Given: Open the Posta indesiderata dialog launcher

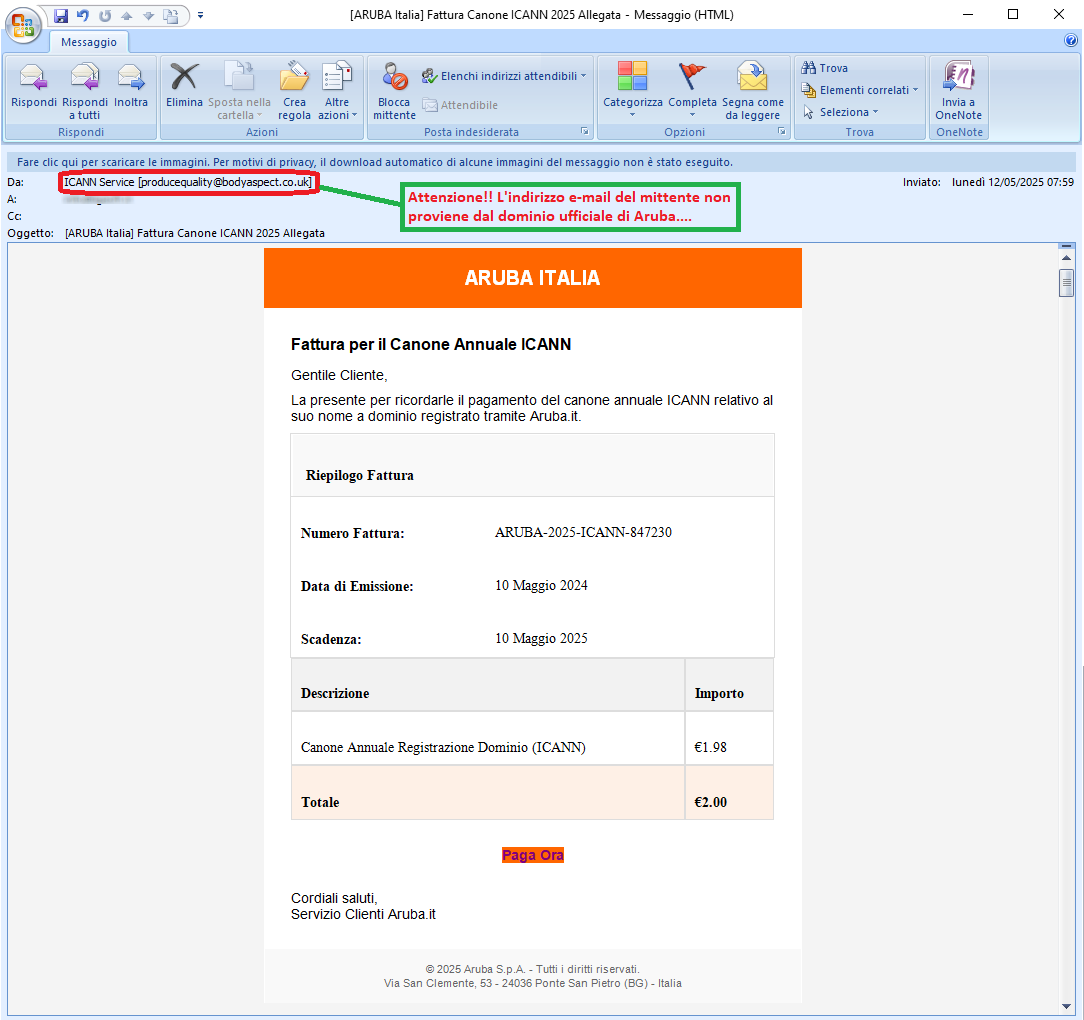Looking at the screenshot, I should (x=585, y=131).
